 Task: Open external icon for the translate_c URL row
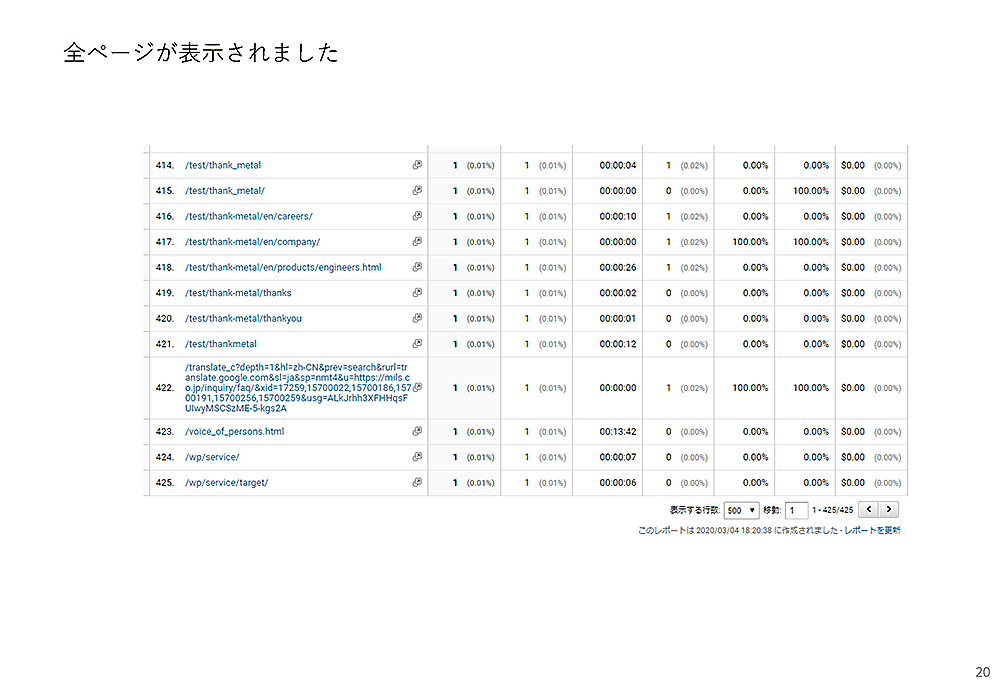417,387
